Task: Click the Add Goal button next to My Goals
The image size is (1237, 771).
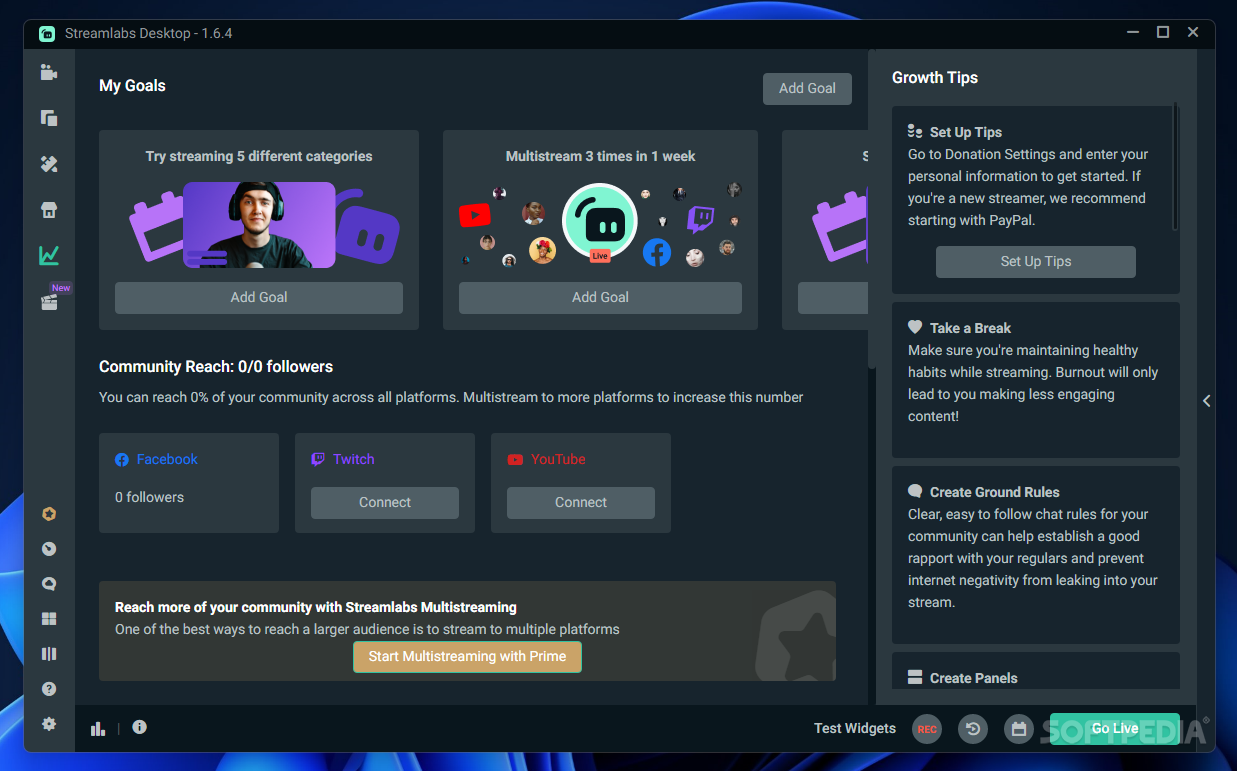Action: pos(807,88)
